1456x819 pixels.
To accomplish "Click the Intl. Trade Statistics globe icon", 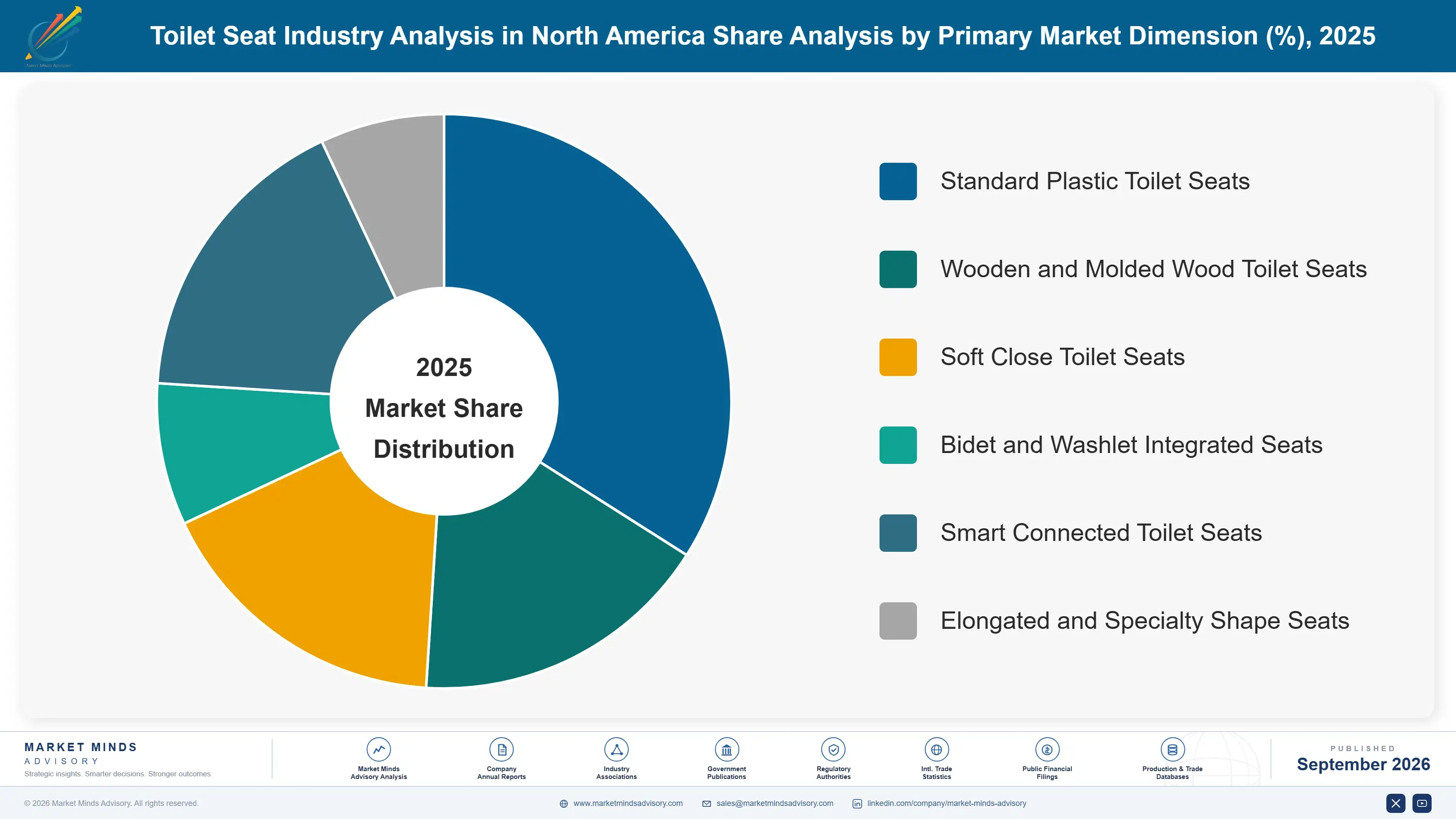I will coord(937,749).
